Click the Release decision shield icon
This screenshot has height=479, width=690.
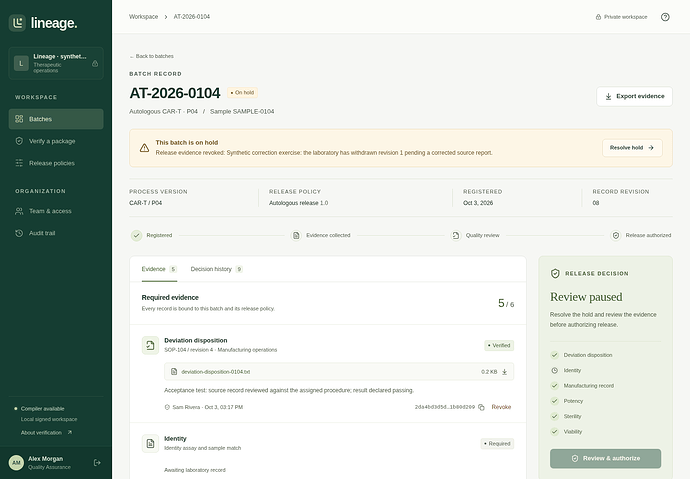pyautogui.click(x=555, y=274)
